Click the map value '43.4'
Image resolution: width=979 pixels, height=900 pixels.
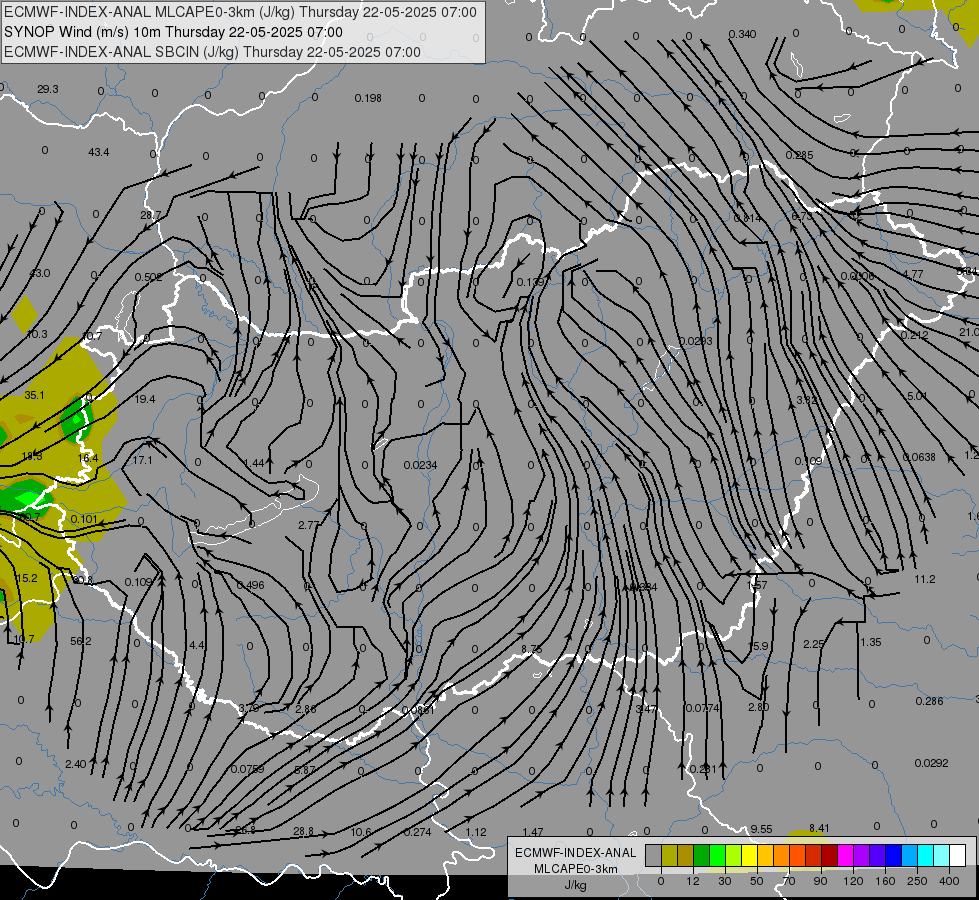click(99, 152)
